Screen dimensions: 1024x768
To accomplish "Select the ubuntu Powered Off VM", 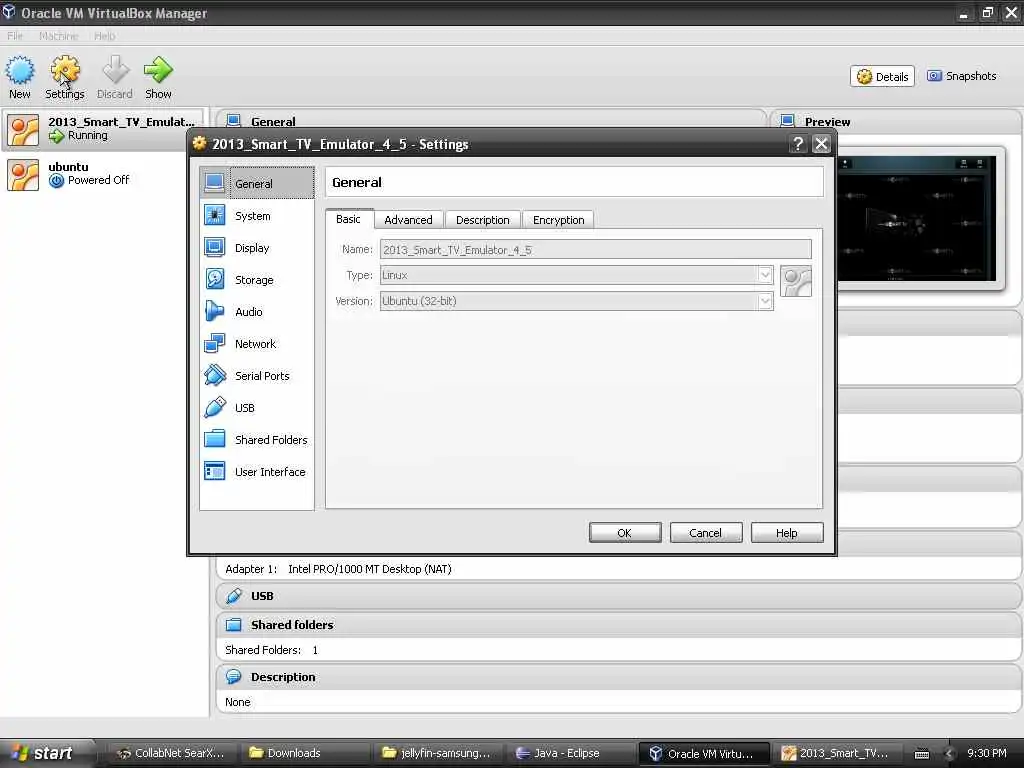I will click(103, 174).
